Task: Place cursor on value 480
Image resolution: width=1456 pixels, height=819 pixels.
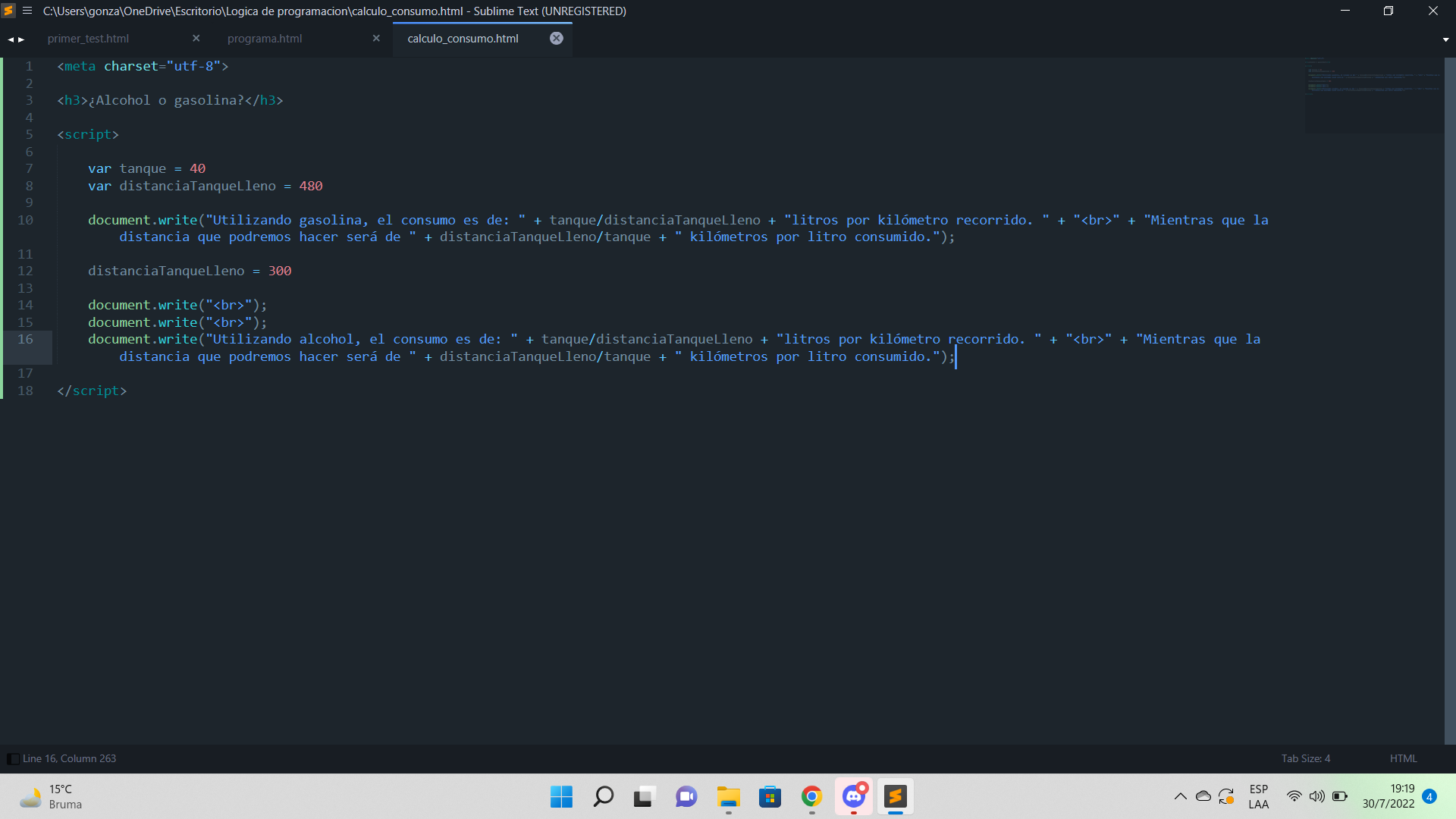Action: pyautogui.click(x=311, y=186)
